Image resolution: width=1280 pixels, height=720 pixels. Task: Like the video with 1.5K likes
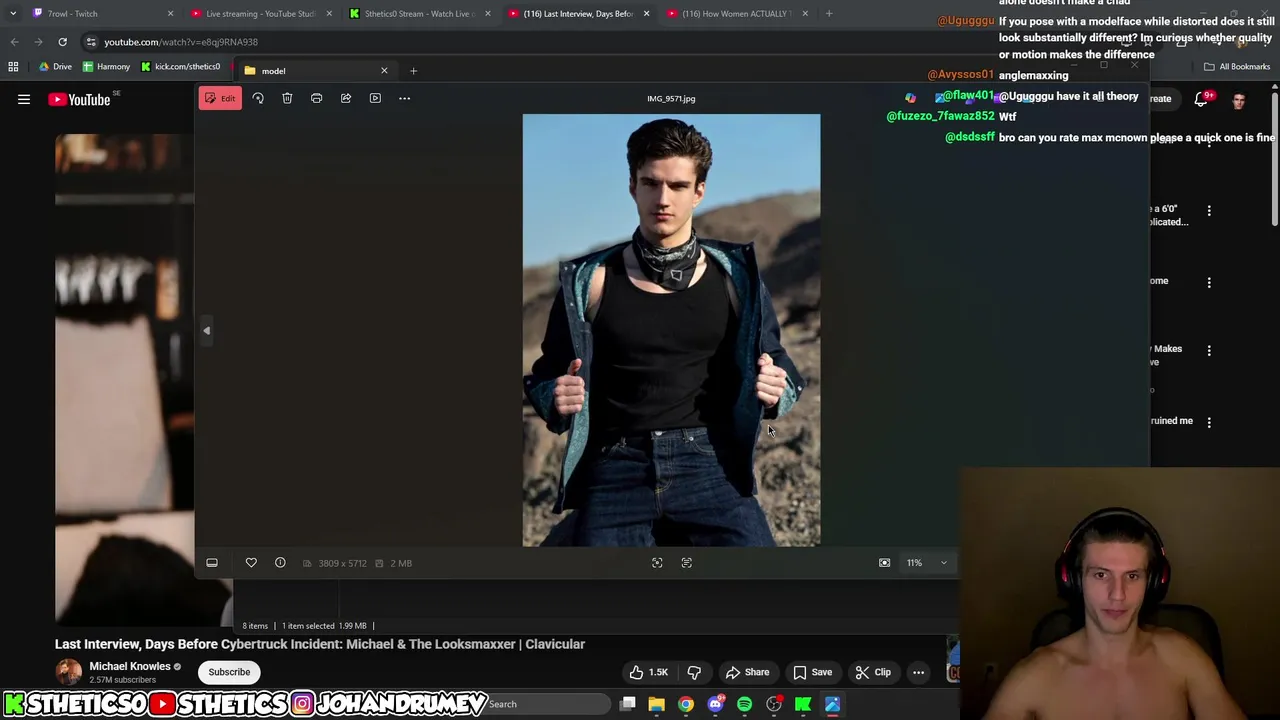pyautogui.click(x=647, y=672)
